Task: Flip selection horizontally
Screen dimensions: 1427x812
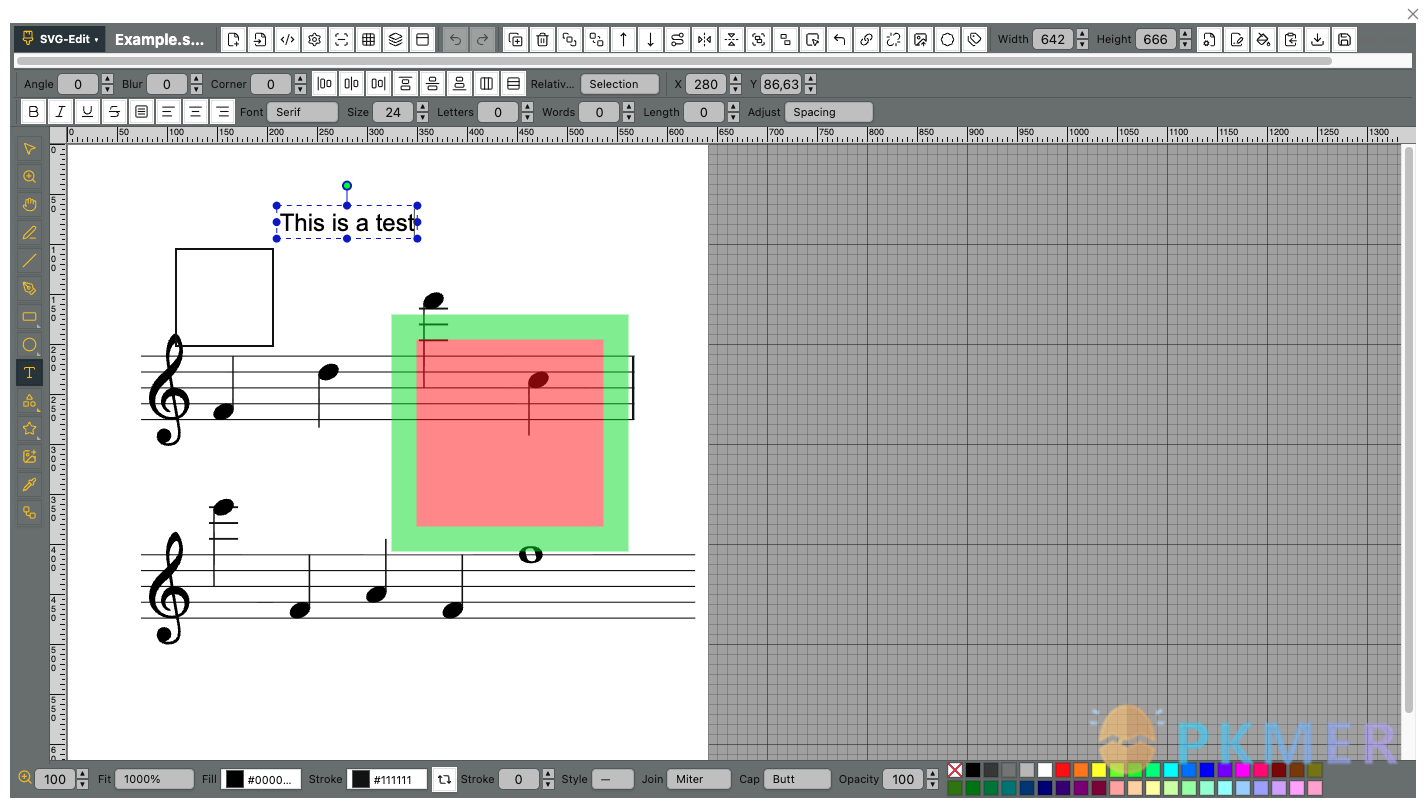Action: click(x=705, y=40)
